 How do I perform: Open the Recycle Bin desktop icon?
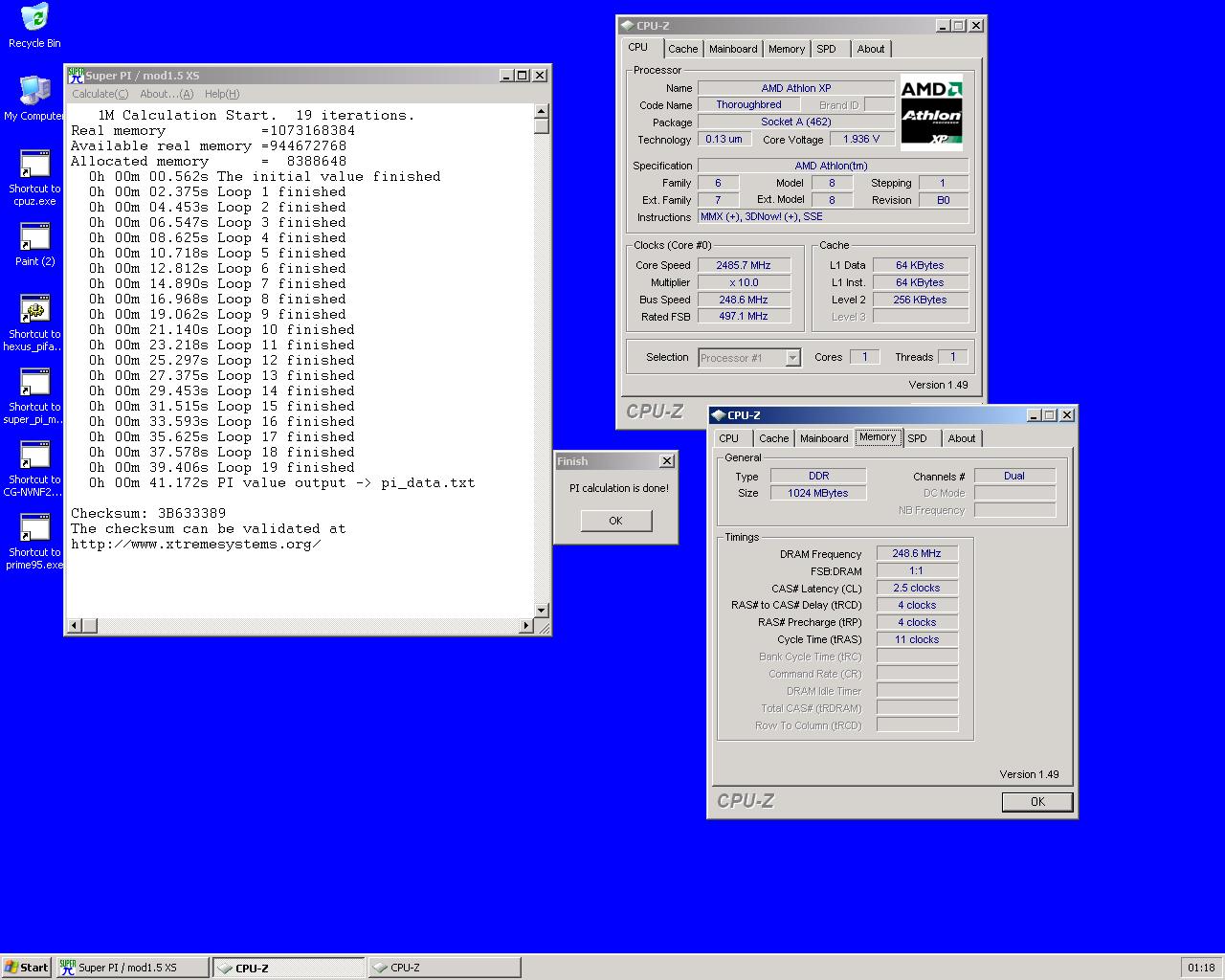34,26
